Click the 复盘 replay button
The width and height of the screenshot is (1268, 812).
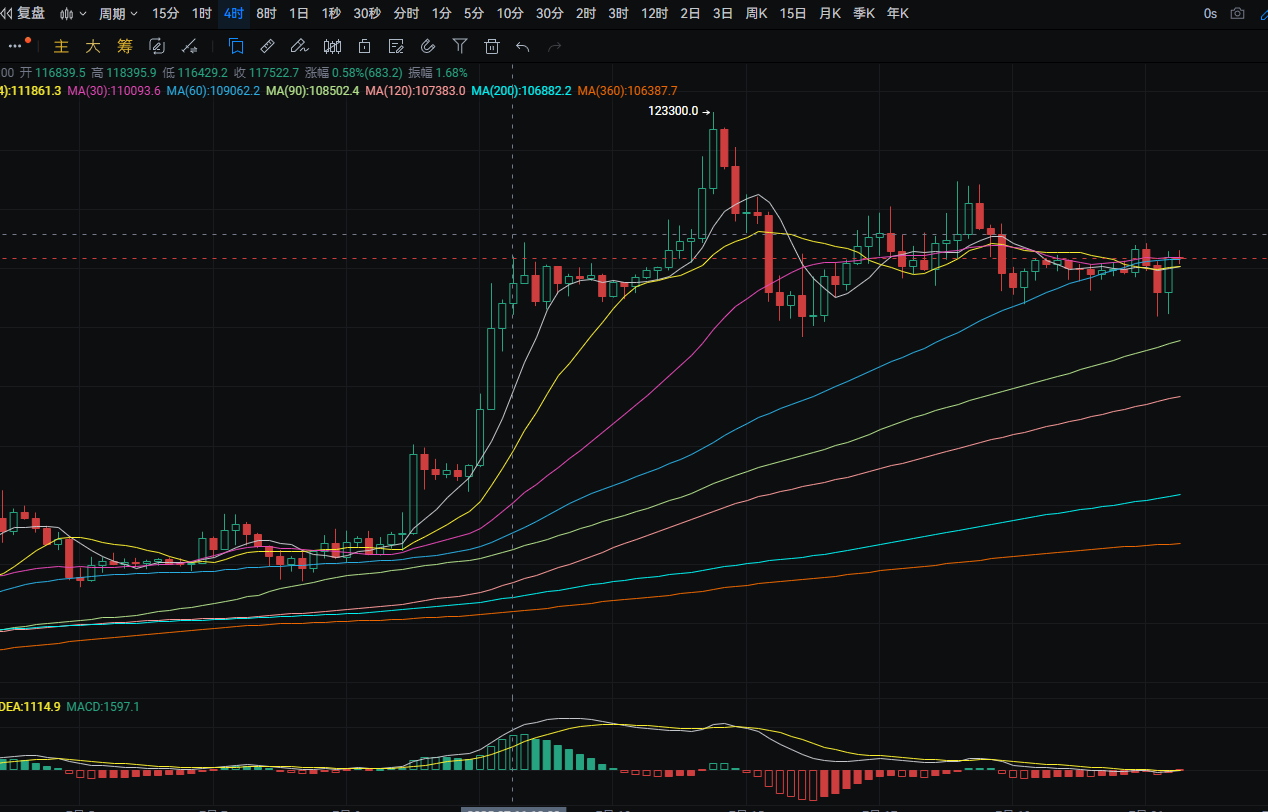(24, 14)
